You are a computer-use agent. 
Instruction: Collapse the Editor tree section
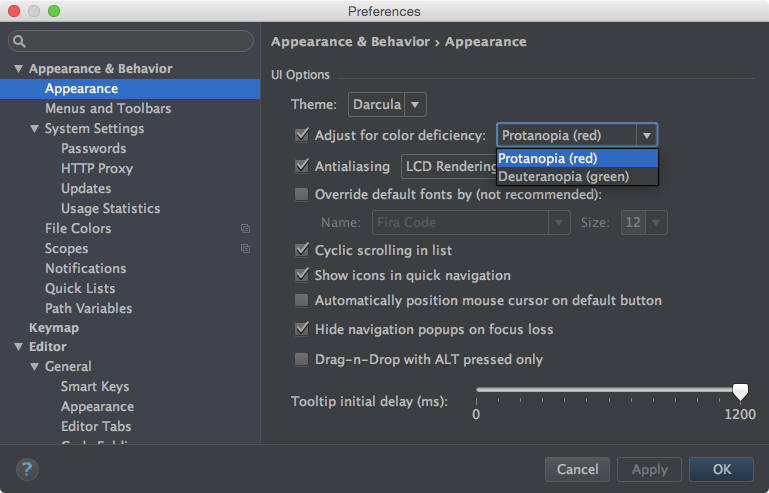tap(18, 347)
